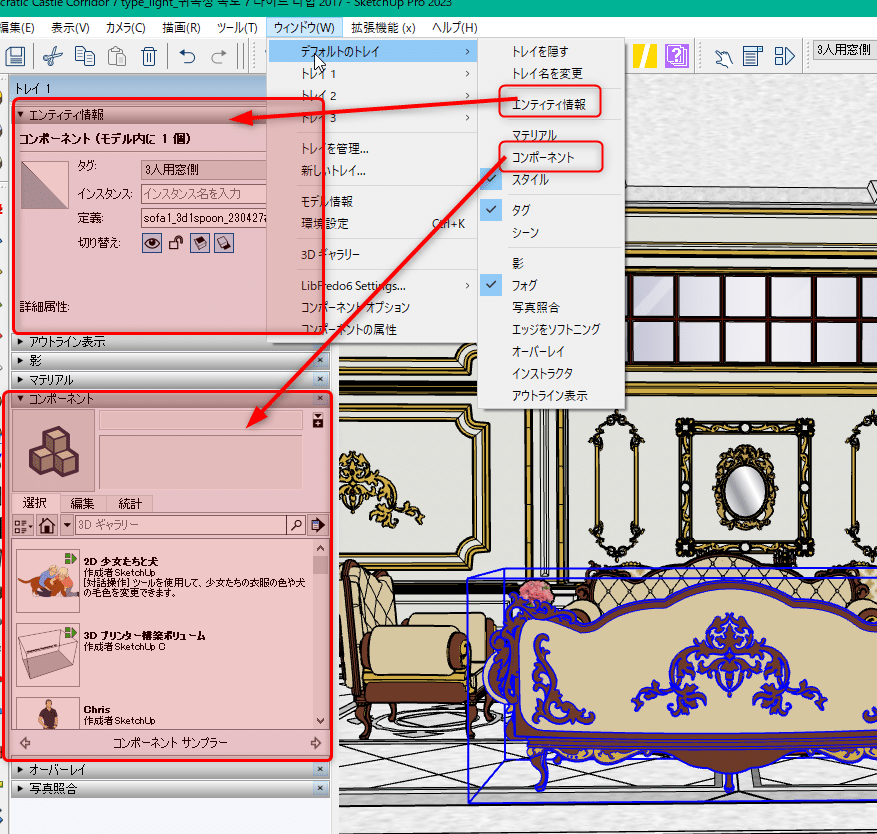The width and height of the screenshot is (877, 834).
Task: Click the Redo arrow icon
Action: point(219,56)
